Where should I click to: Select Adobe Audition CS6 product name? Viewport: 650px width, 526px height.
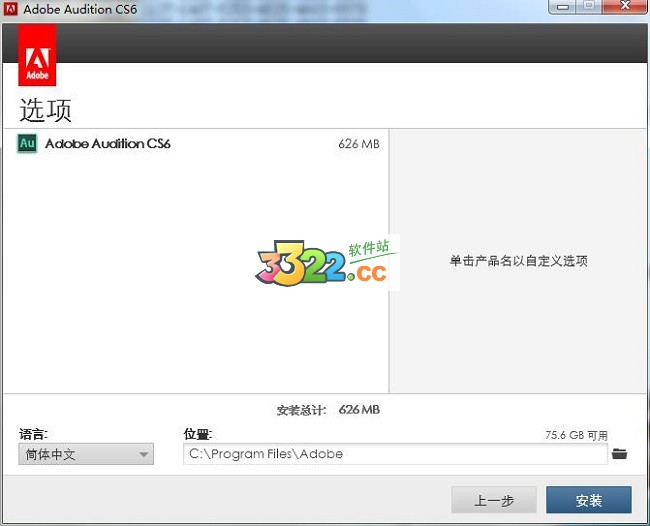108,143
